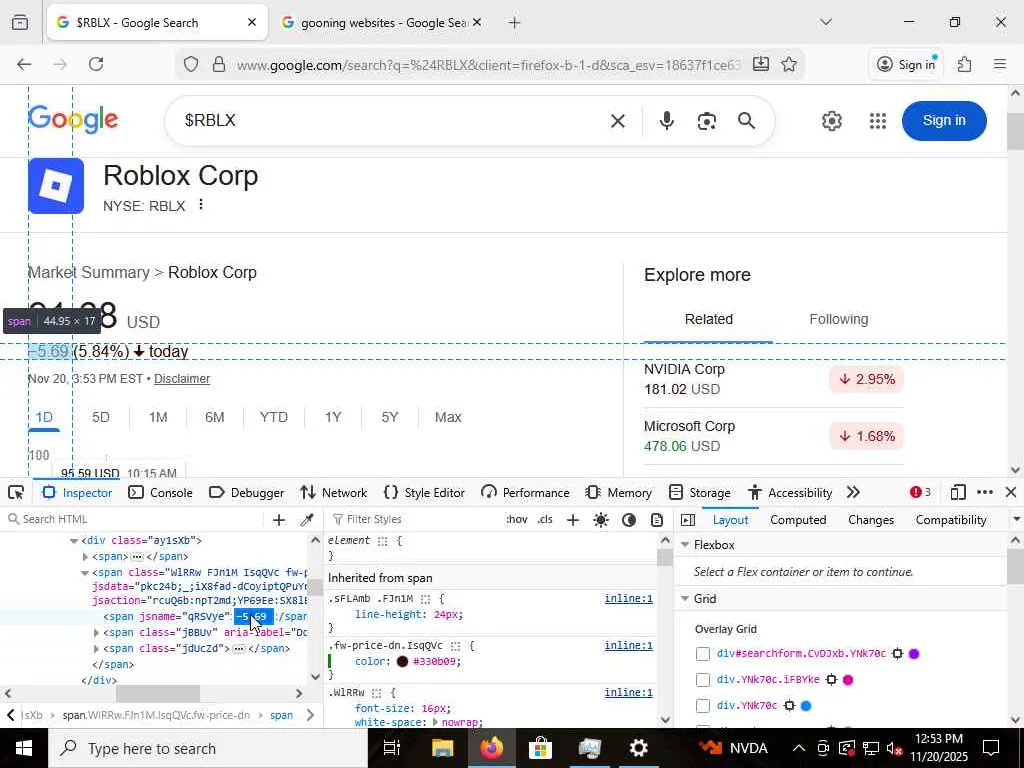
Task: Open Windows Start menu
Action: pyautogui.click(x=24, y=748)
